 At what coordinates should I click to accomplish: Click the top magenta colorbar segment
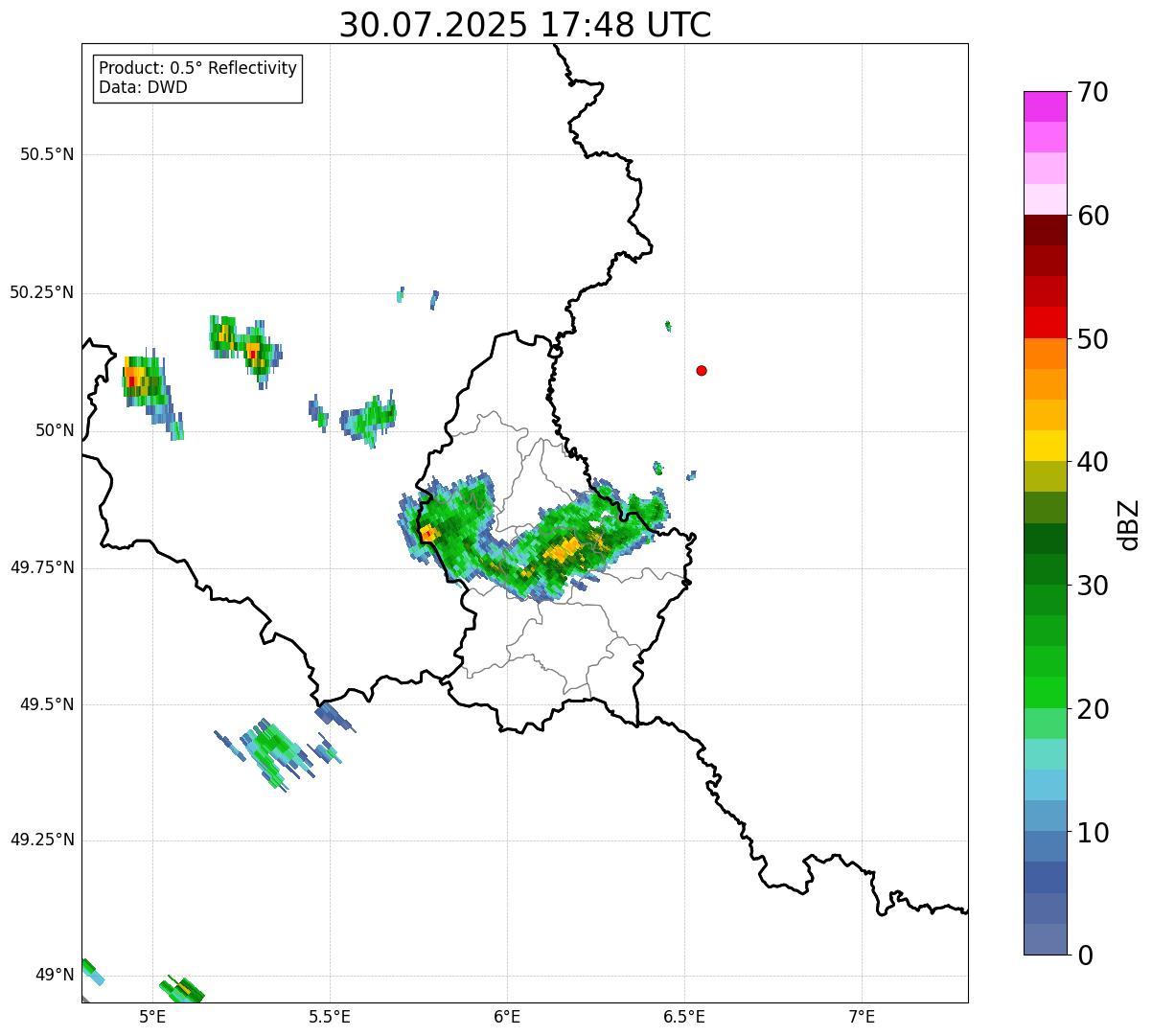[1046, 106]
